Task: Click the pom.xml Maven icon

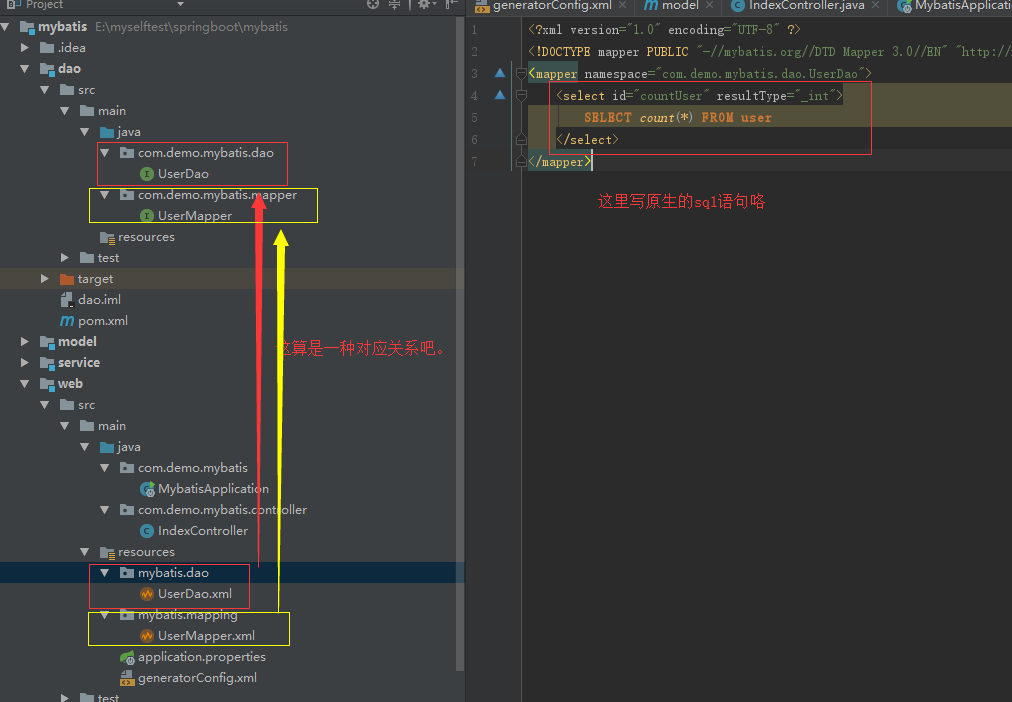Action: tap(67, 321)
